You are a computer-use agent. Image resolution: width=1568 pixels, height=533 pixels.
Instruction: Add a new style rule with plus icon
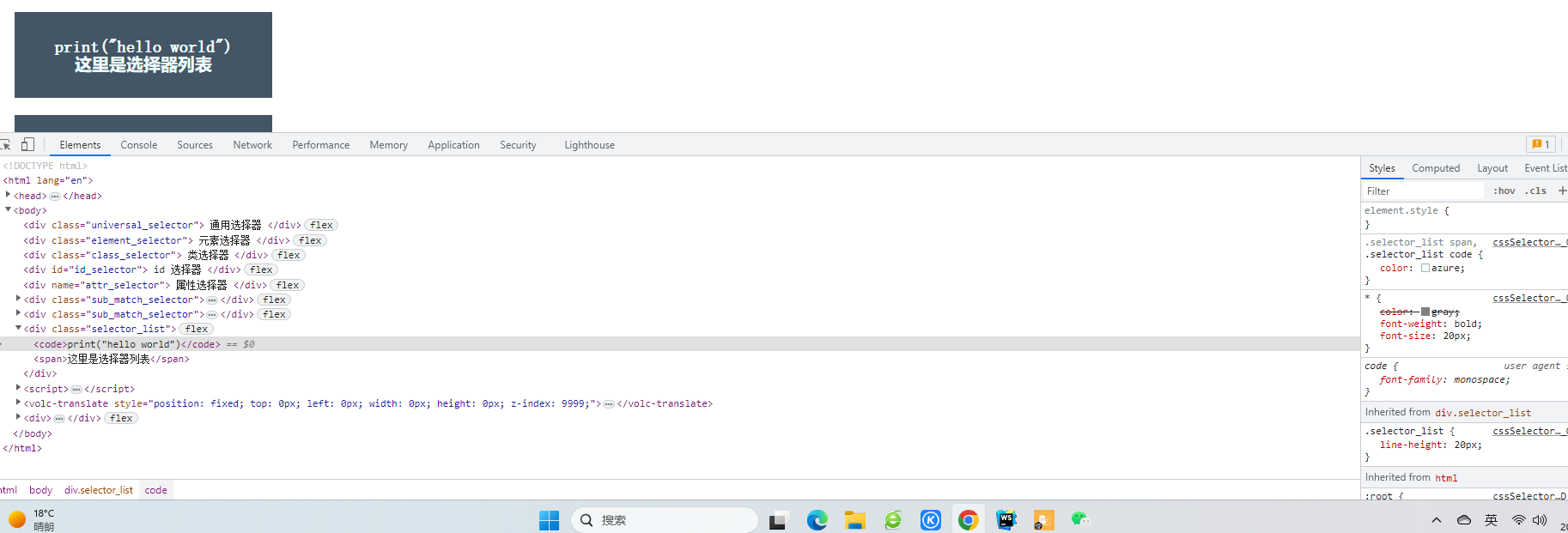(x=1562, y=191)
